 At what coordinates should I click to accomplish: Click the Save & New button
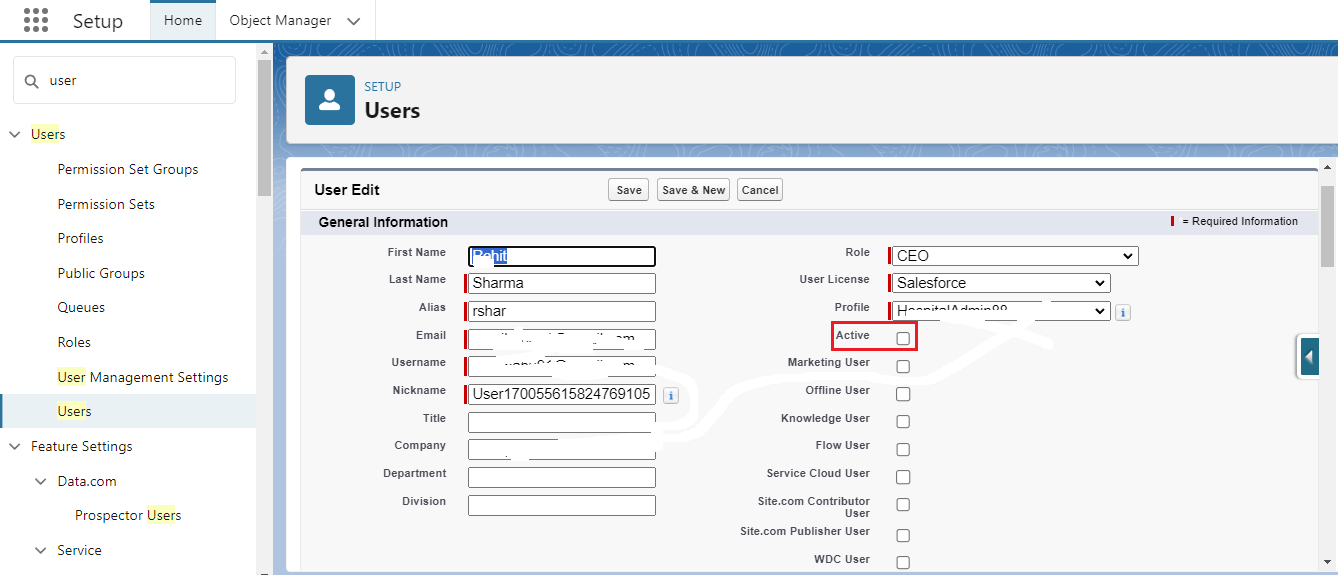693,190
